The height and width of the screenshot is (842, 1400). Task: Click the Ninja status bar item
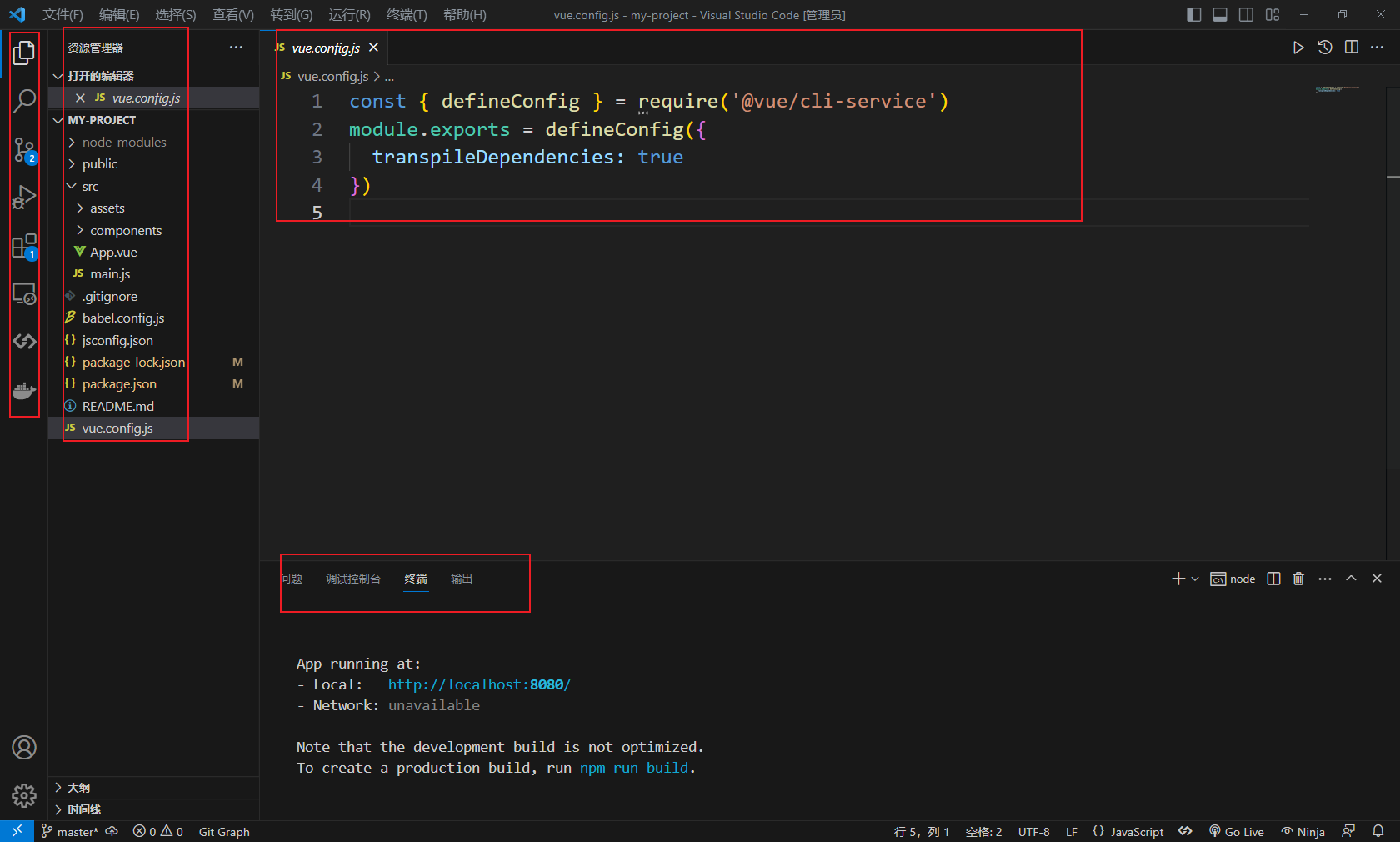1303,831
